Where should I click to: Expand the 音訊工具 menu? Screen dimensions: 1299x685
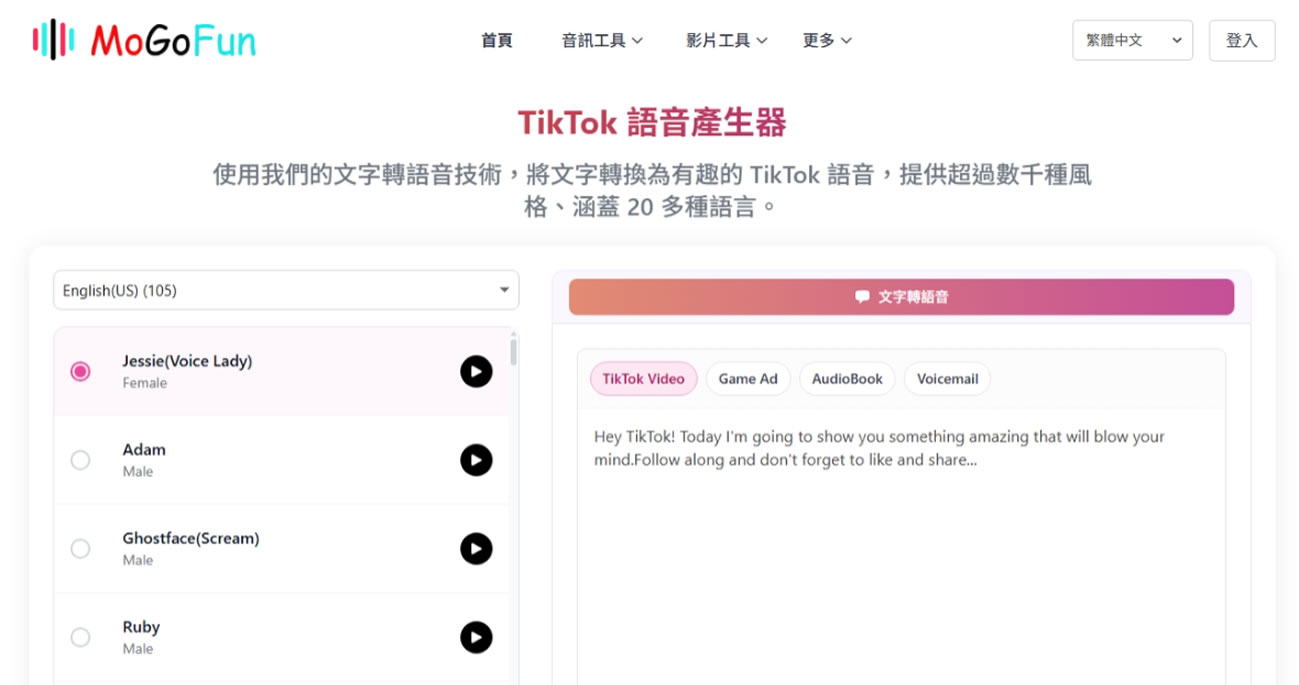coord(602,40)
